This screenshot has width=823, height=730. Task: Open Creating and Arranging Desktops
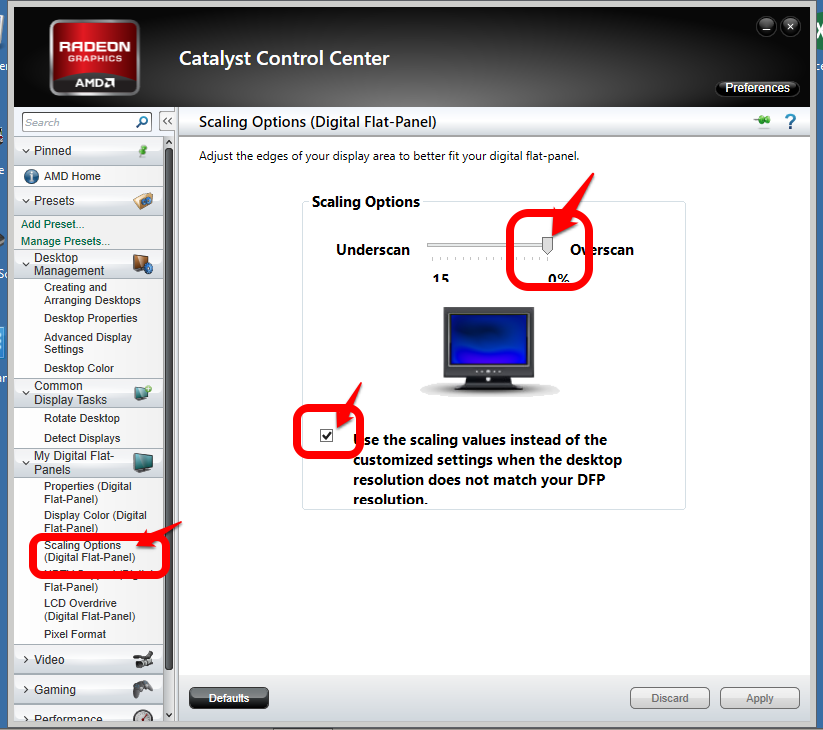(92, 294)
